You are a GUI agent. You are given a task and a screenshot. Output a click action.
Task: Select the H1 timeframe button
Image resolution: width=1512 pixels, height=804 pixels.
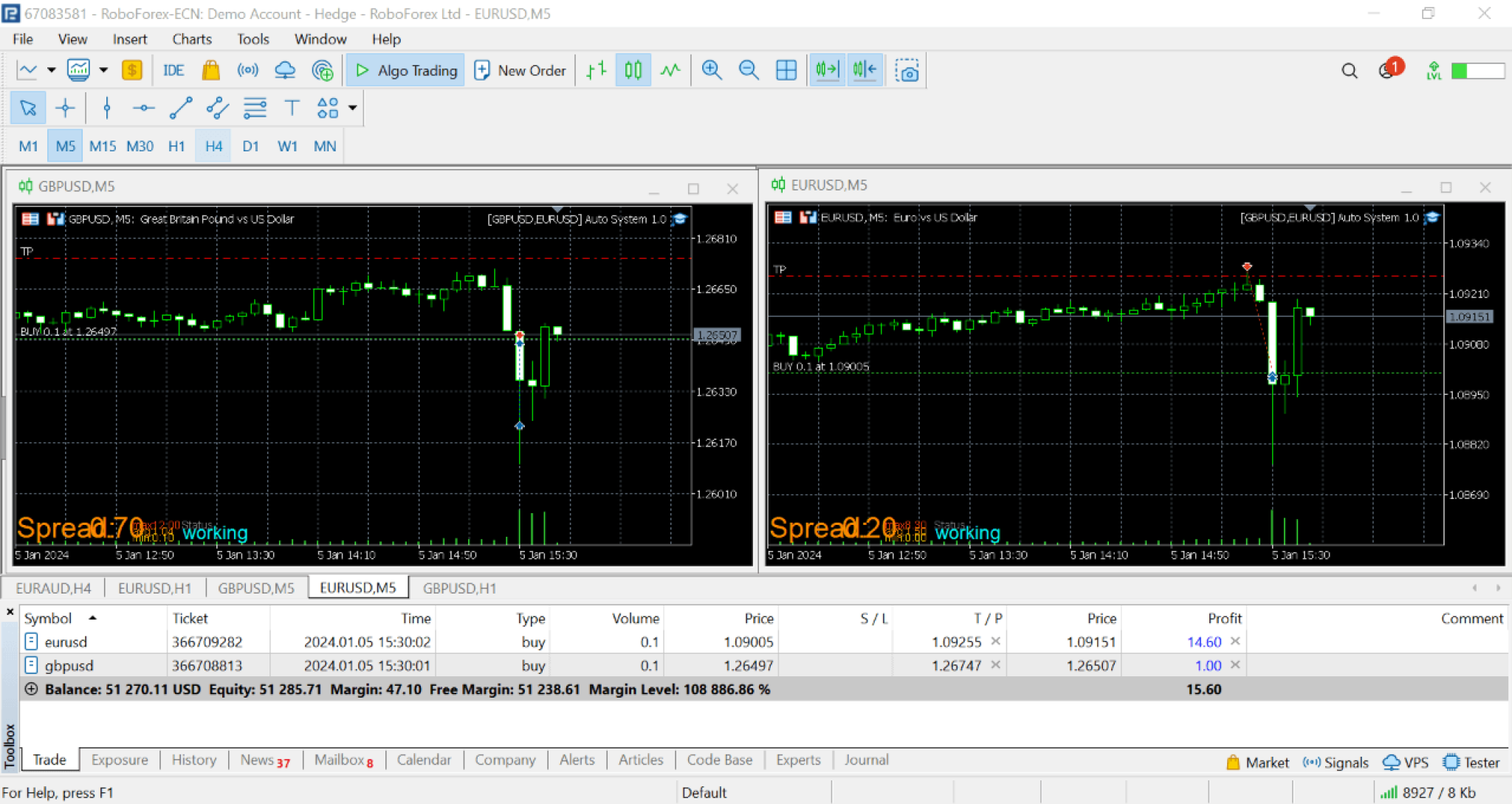click(176, 146)
